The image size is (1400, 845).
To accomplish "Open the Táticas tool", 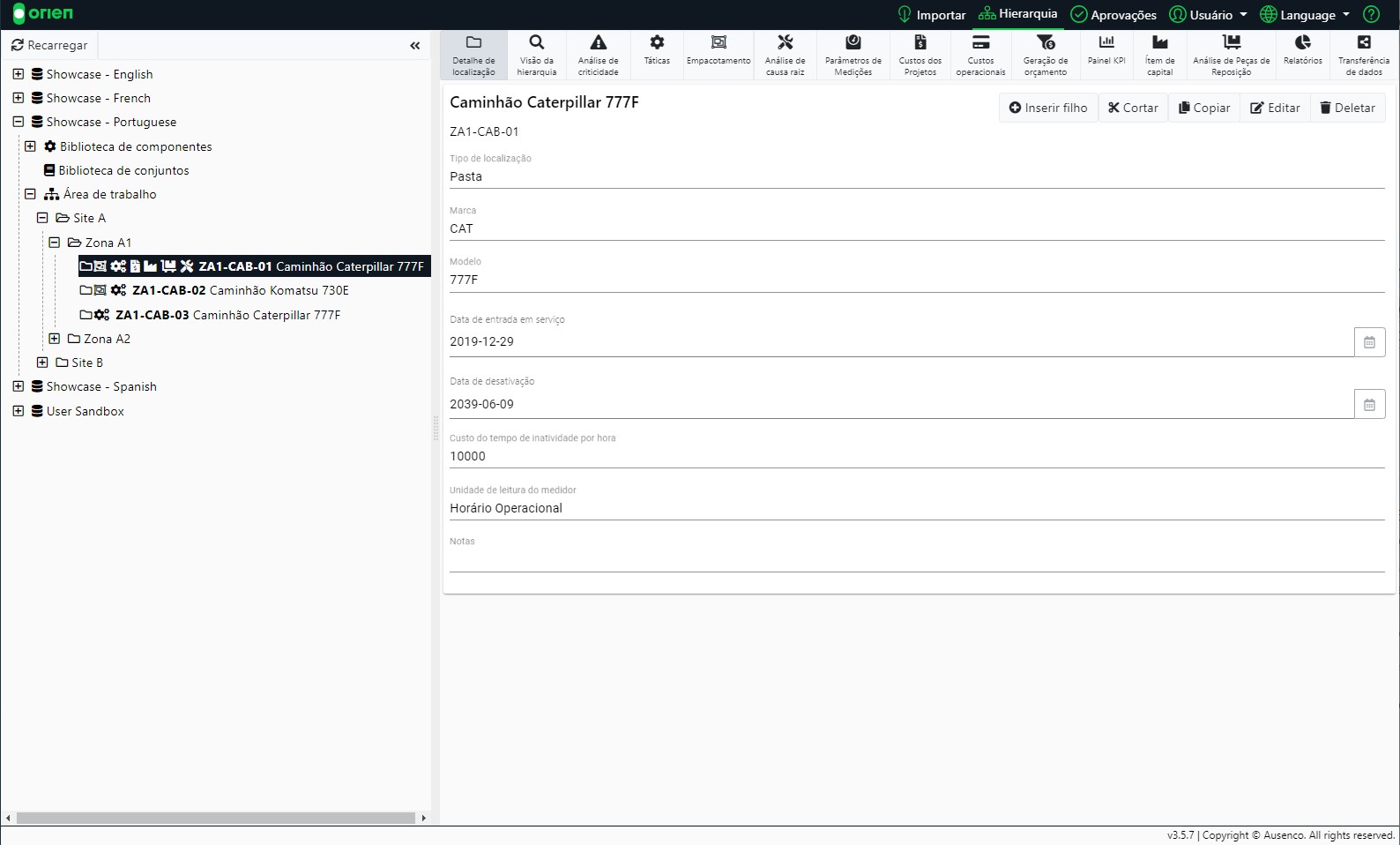I will (657, 55).
